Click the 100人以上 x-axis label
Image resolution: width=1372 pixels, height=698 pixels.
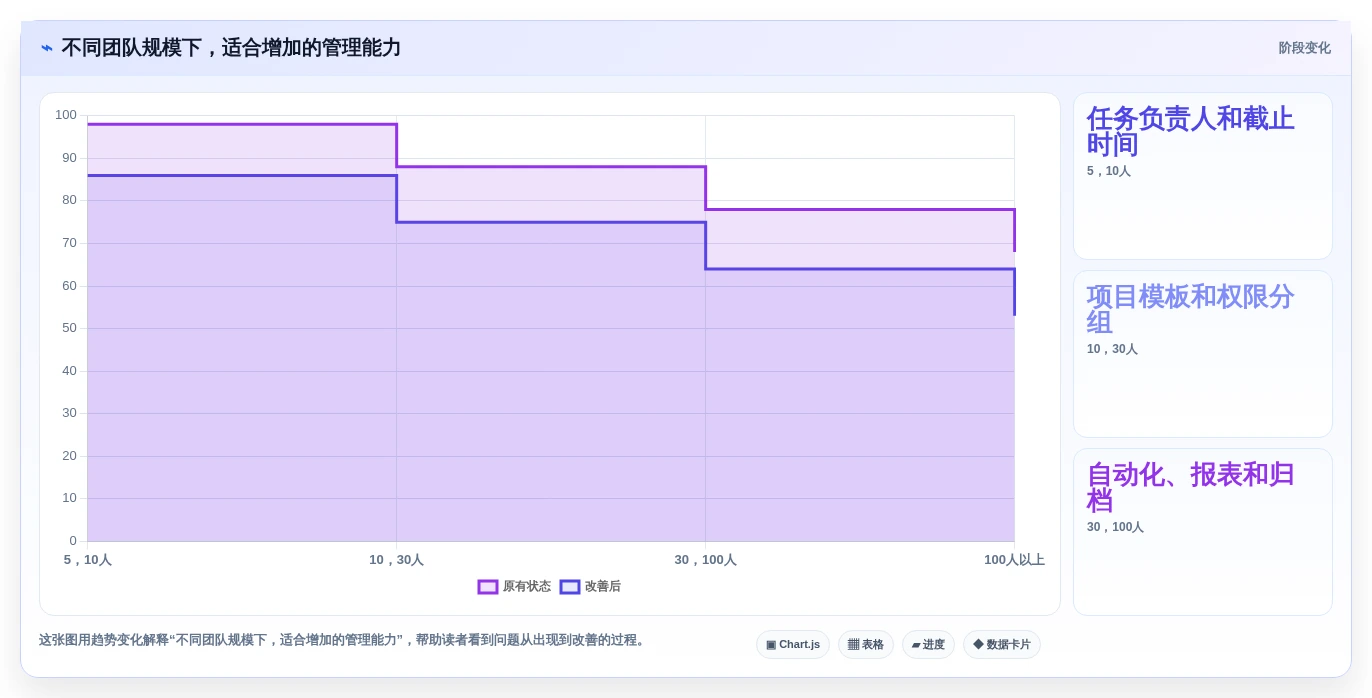pos(1014,560)
